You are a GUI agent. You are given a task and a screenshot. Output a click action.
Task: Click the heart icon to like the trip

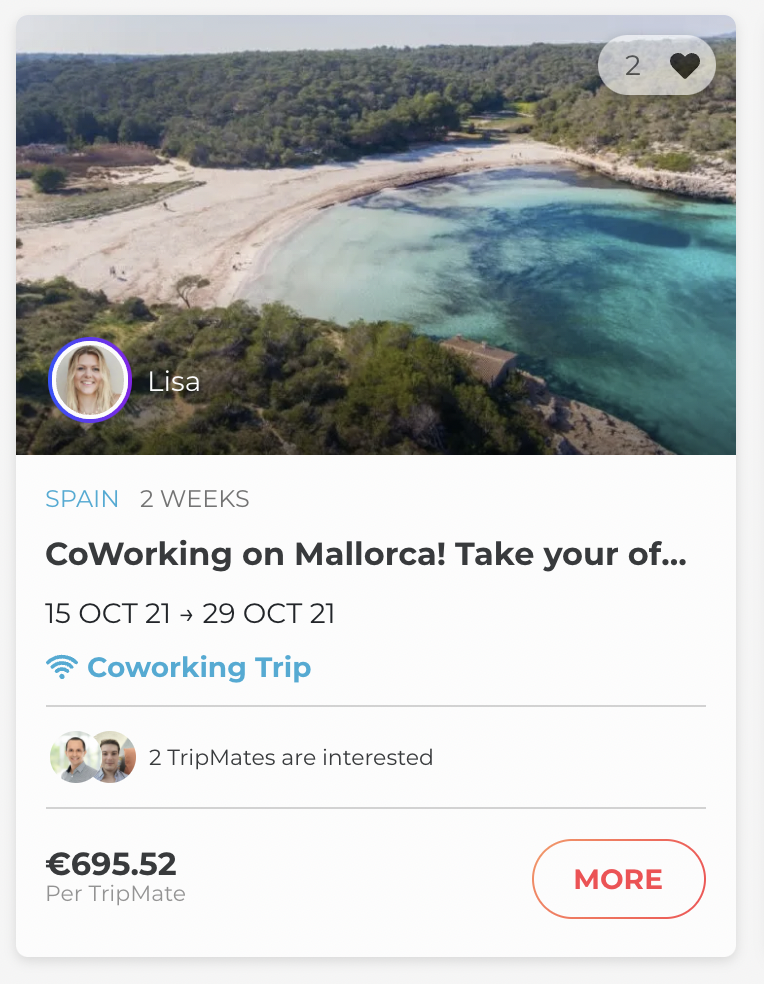coord(685,66)
